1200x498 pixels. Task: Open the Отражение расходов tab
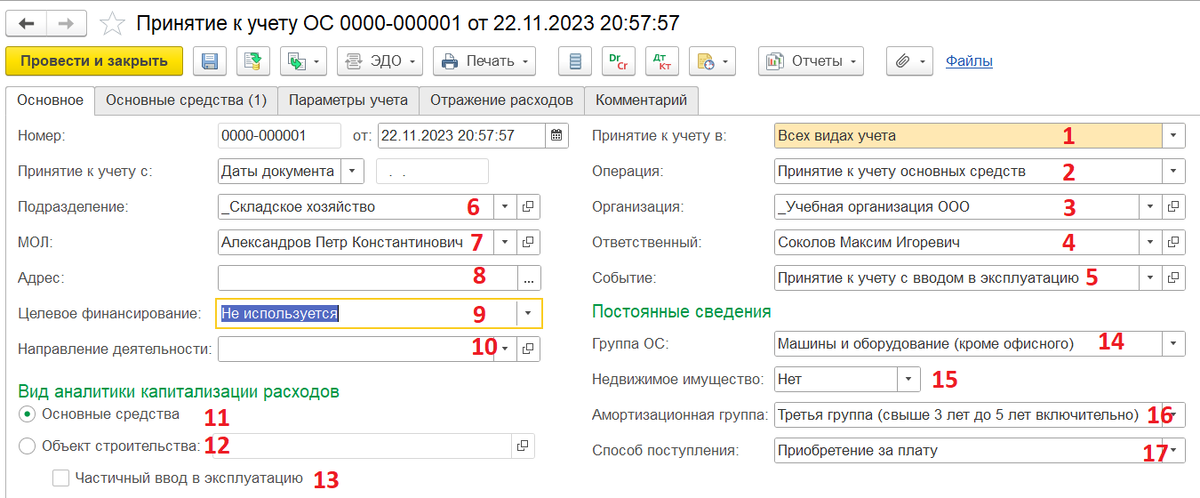pyautogui.click(x=501, y=100)
